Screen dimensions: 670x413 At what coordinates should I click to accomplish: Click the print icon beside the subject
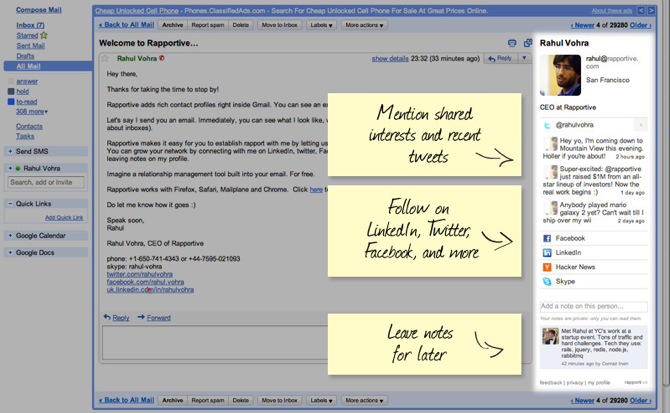coord(512,43)
